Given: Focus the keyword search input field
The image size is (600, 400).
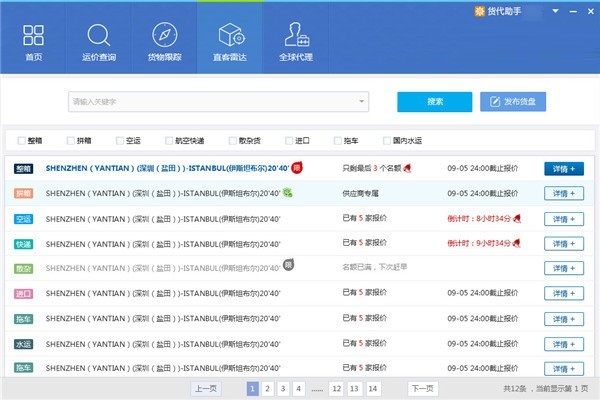Looking at the screenshot, I should point(218,101).
